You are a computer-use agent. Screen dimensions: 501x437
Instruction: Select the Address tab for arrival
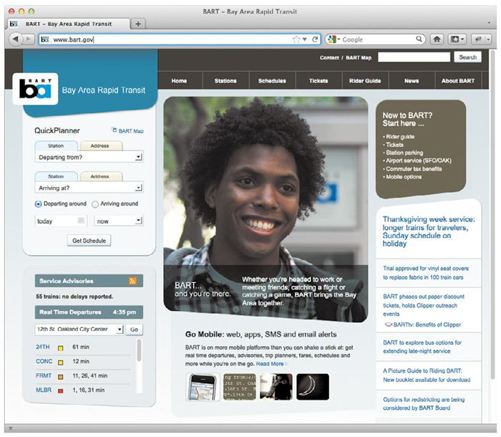tap(100, 176)
